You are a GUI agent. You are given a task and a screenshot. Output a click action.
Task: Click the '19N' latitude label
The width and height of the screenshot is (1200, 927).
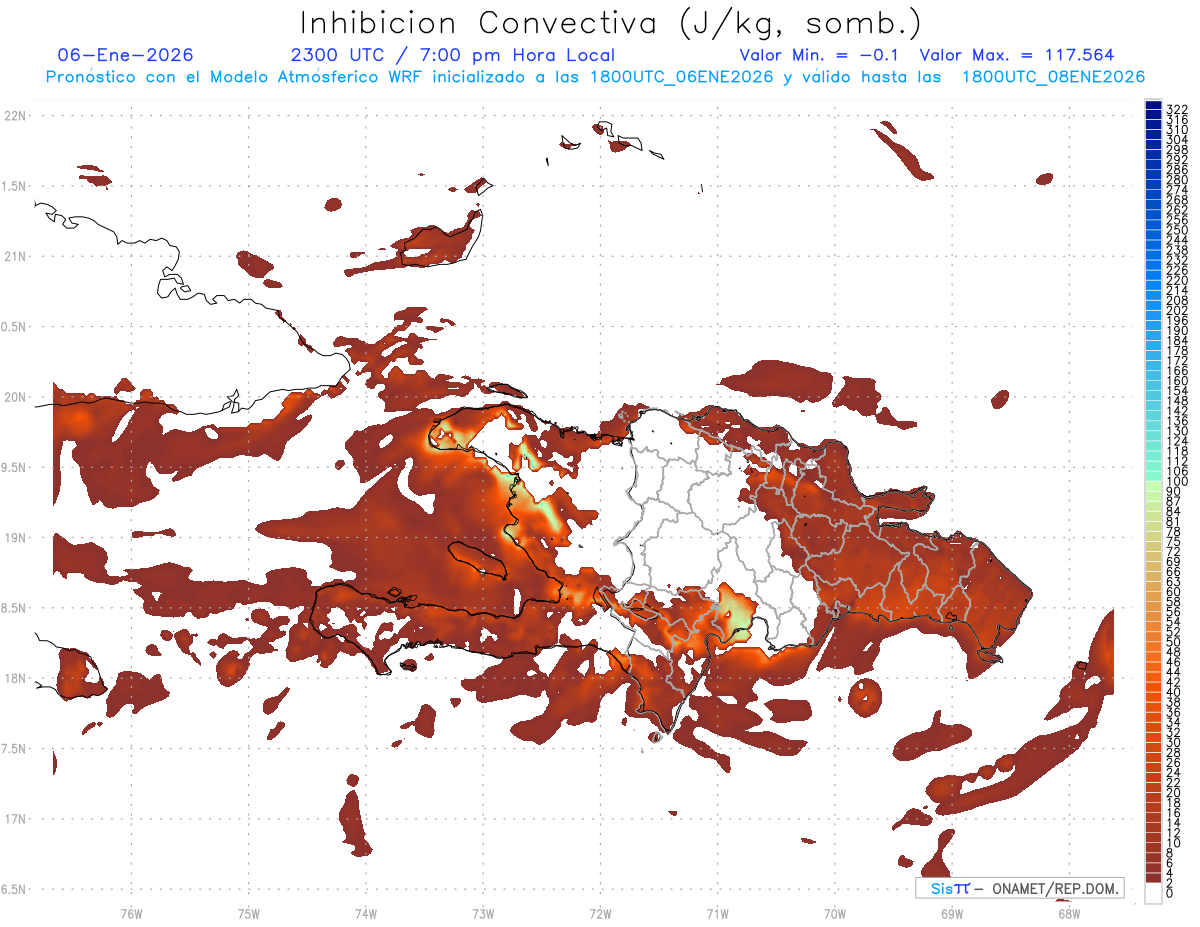pos(15,537)
